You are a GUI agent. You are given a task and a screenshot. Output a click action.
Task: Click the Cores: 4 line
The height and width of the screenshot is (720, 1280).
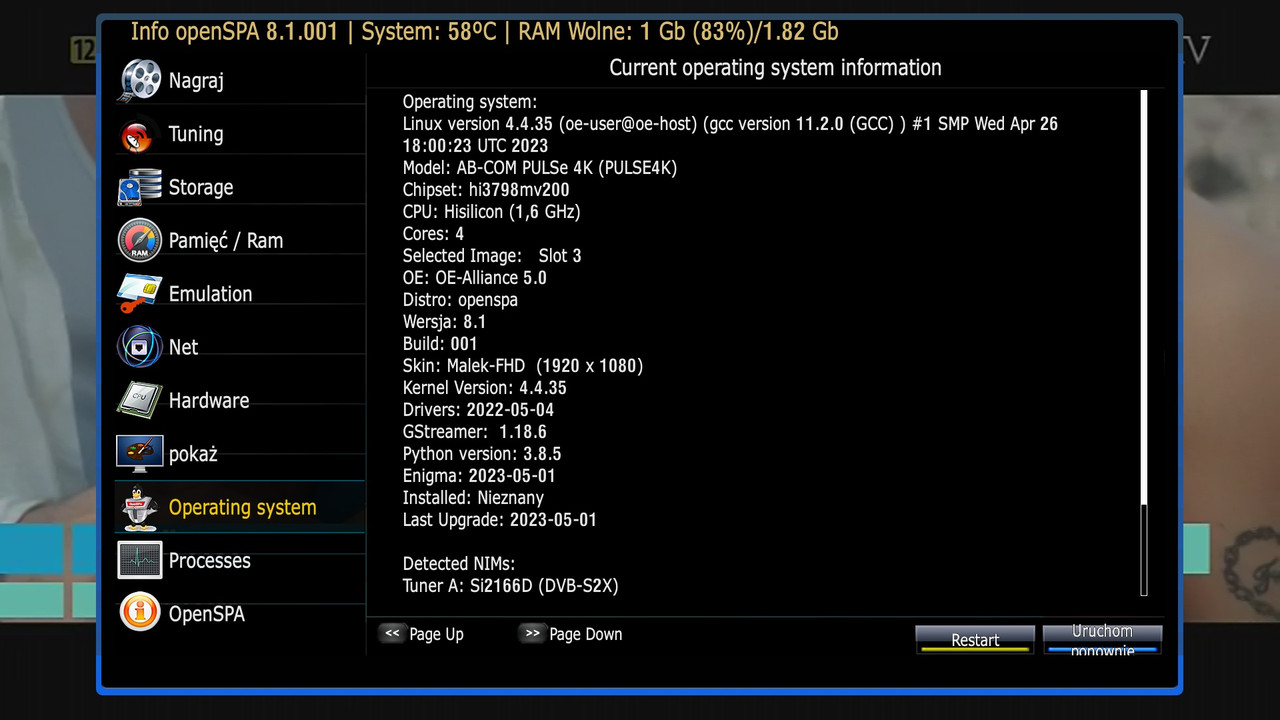coord(433,234)
